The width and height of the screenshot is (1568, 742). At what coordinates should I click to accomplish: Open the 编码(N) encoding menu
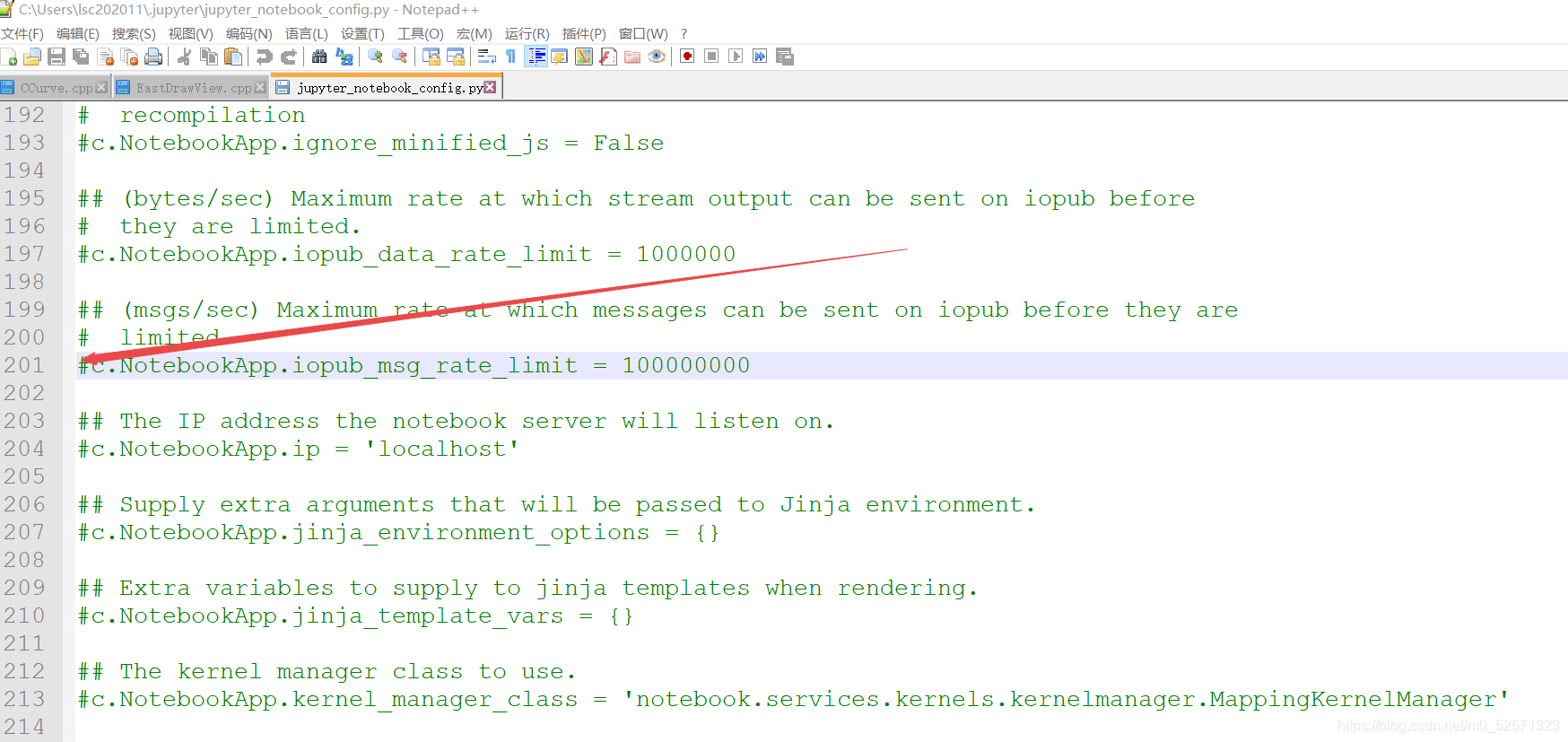(x=248, y=33)
